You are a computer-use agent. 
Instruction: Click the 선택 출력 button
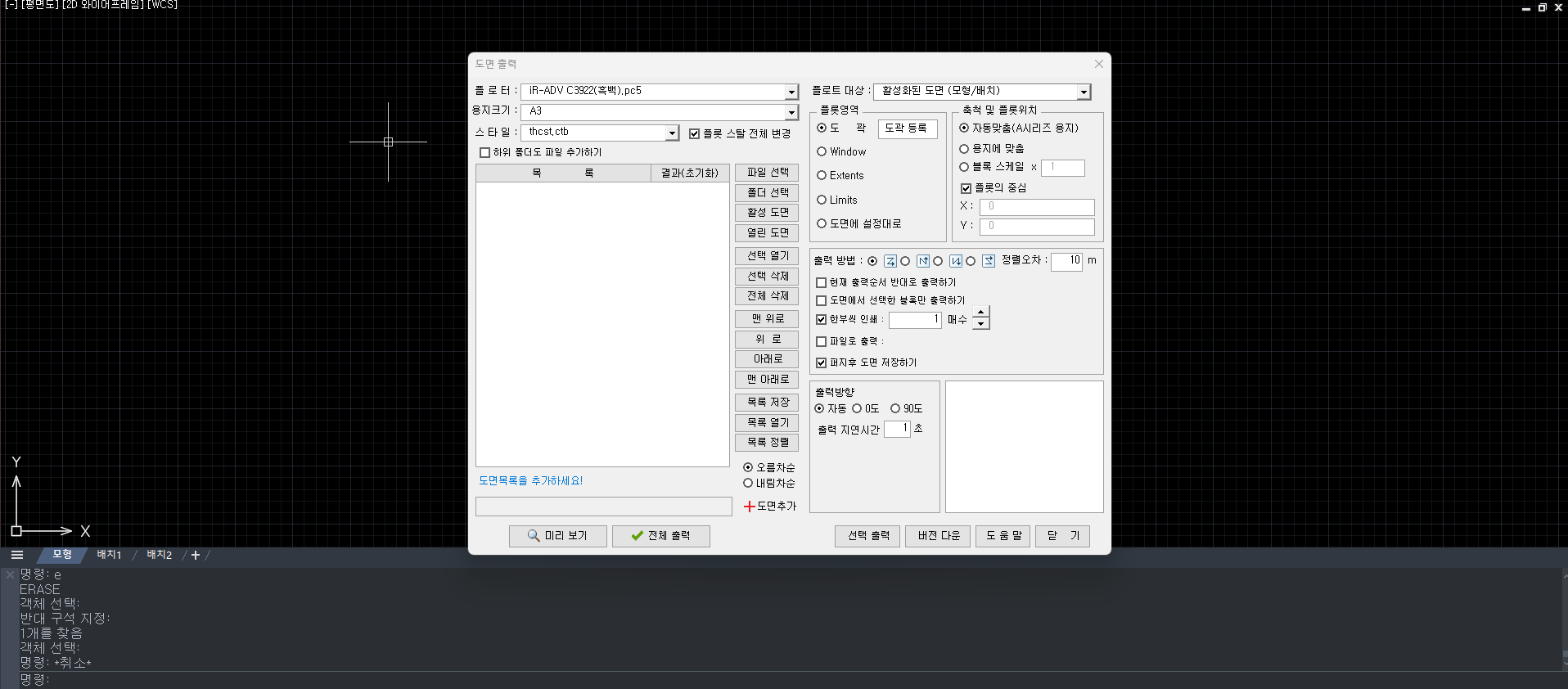[867, 536]
